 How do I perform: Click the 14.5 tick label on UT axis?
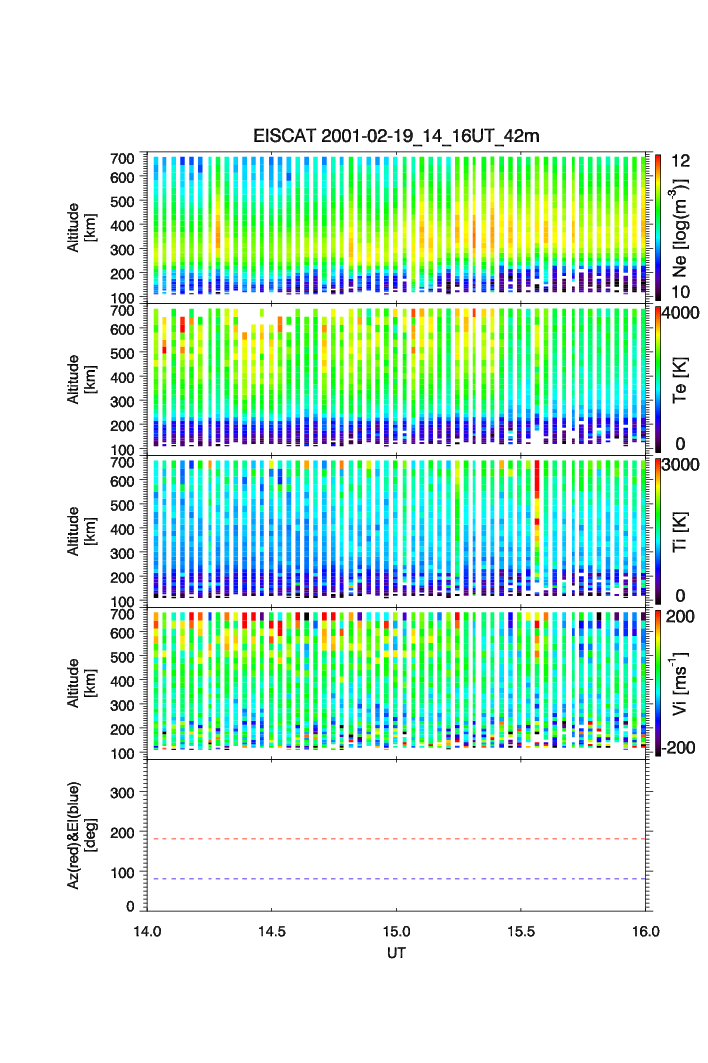pyautogui.click(x=272, y=930)
